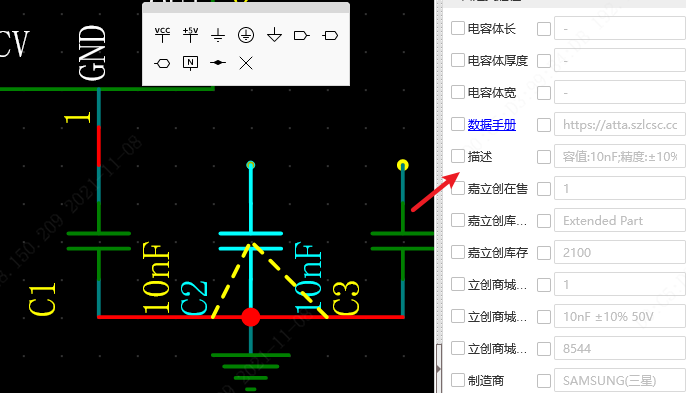Open the 数据手册 datasheet link

click(492, 125)
